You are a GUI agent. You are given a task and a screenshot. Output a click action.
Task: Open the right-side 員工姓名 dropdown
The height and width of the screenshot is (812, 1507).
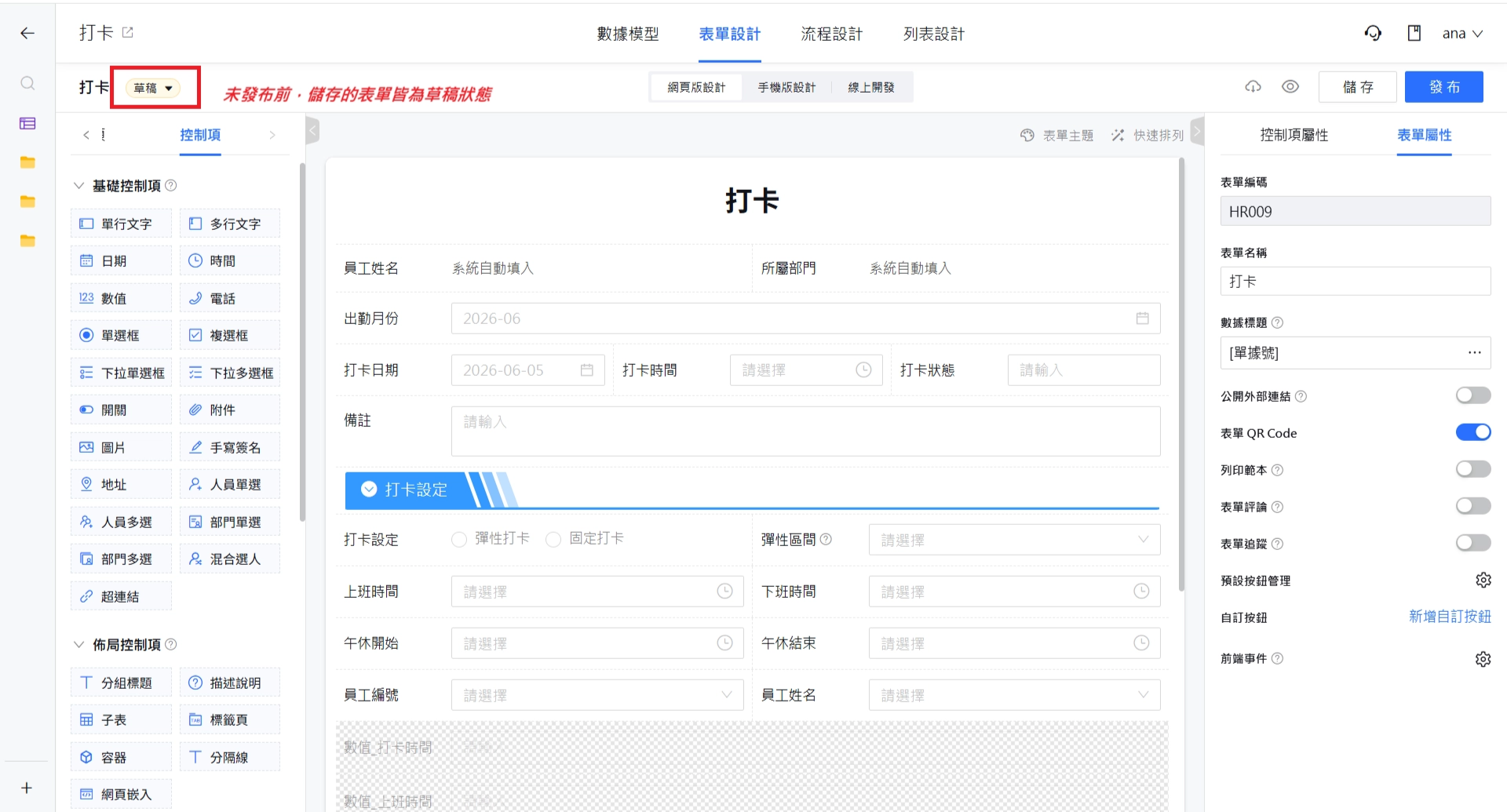point(1014,695)
